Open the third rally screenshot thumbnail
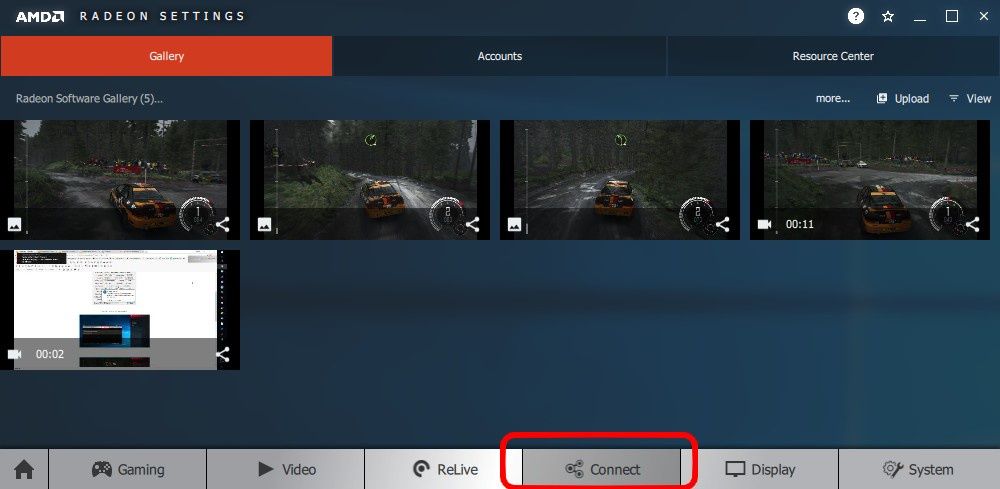 pyautogui.click(x=620, y=180)
